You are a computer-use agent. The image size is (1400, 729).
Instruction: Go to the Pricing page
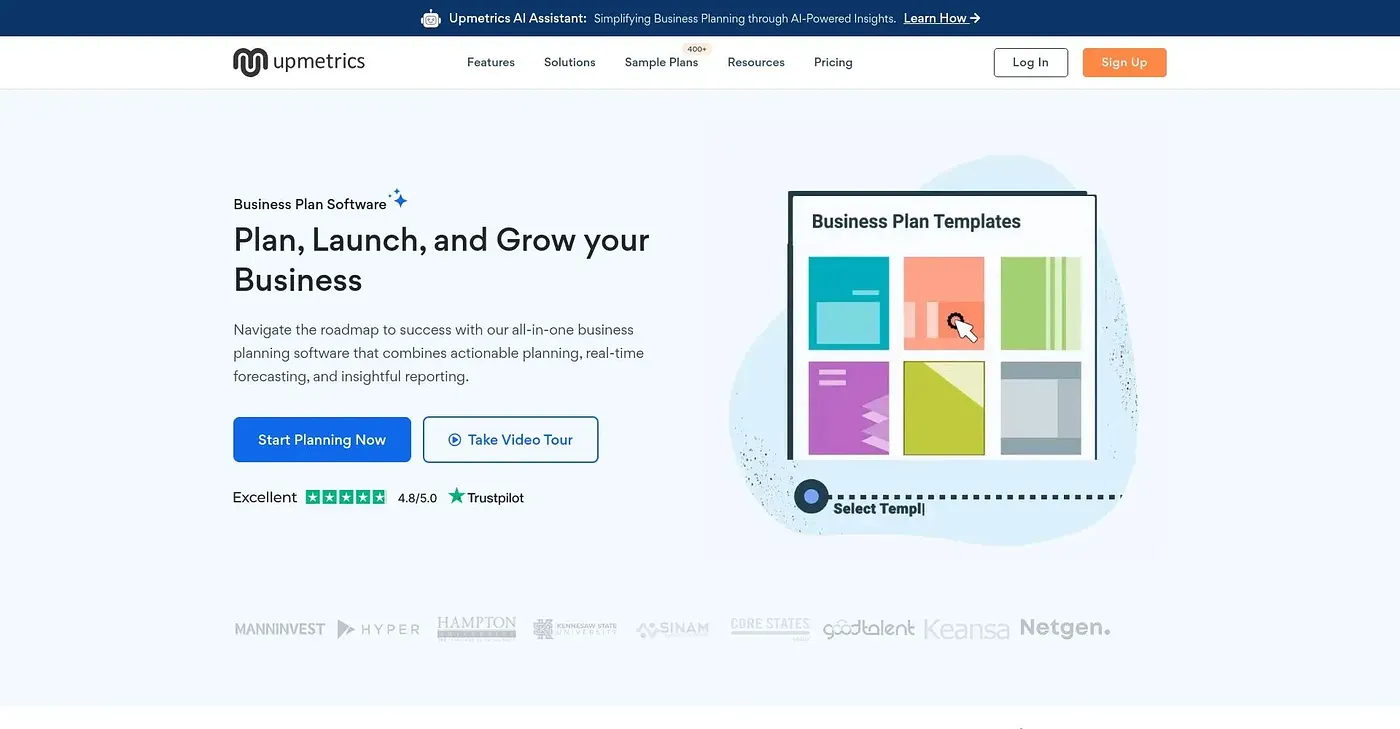click(x=833, y=62)
